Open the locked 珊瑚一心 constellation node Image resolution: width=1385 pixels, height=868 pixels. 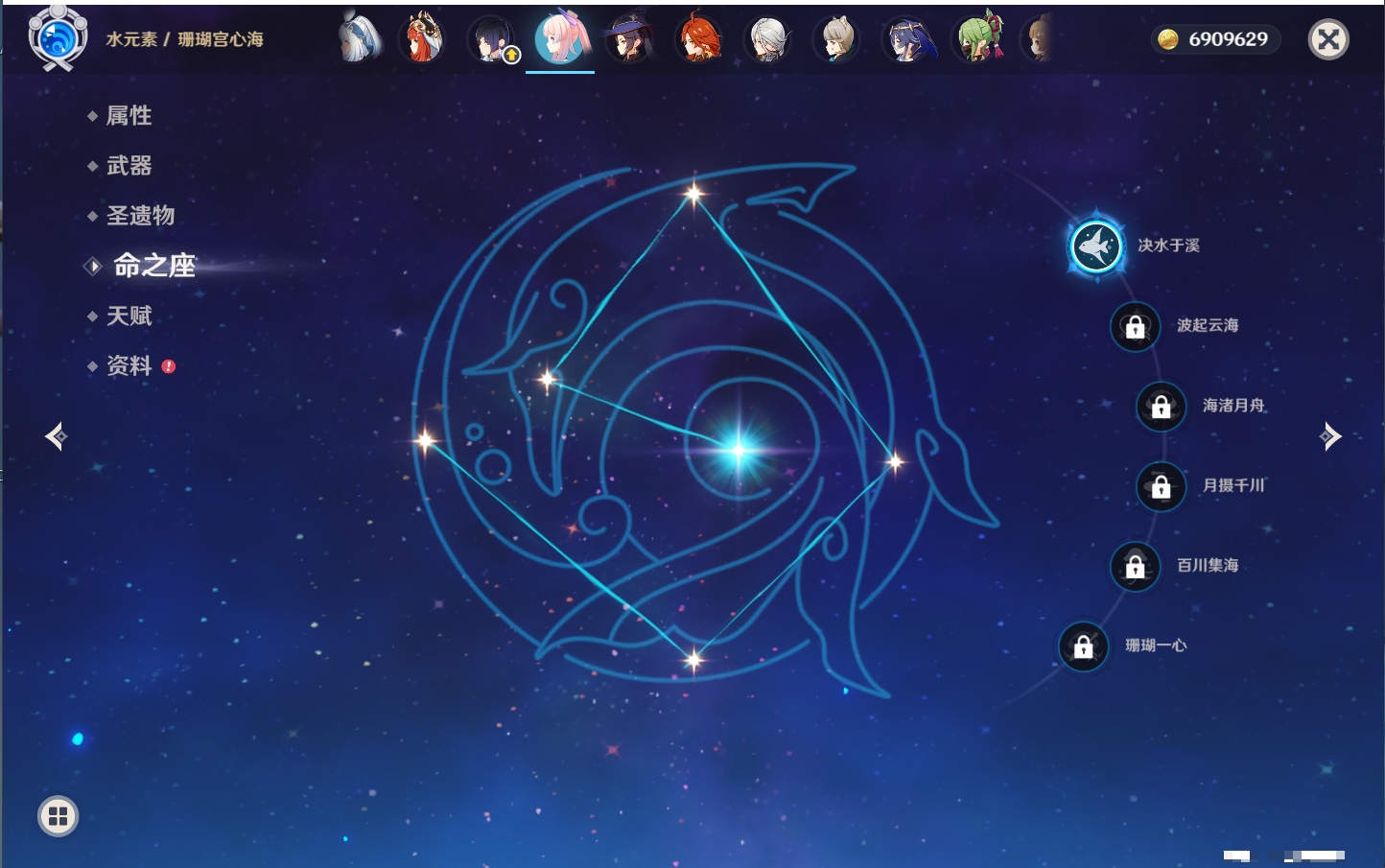(x=1083, y=647)
